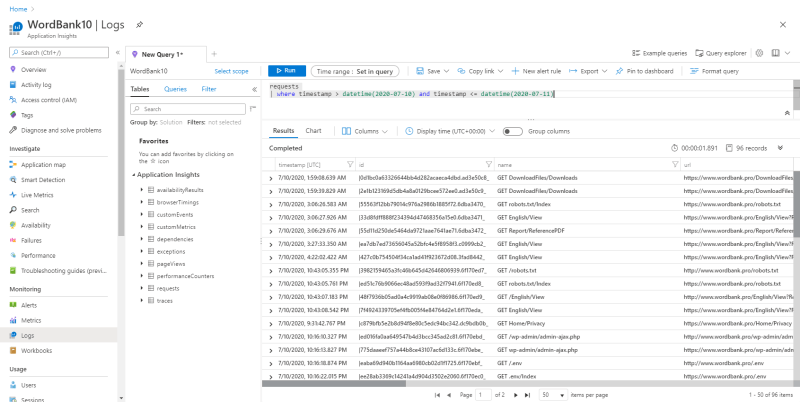
Task: Click the id column filter icon
Action: [489, 165]
